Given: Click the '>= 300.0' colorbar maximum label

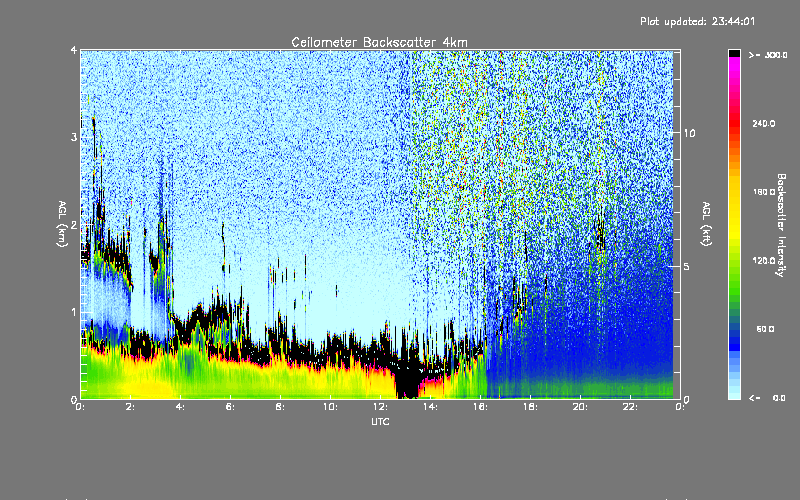Looking at the screenshot, I should coord(768,55).
